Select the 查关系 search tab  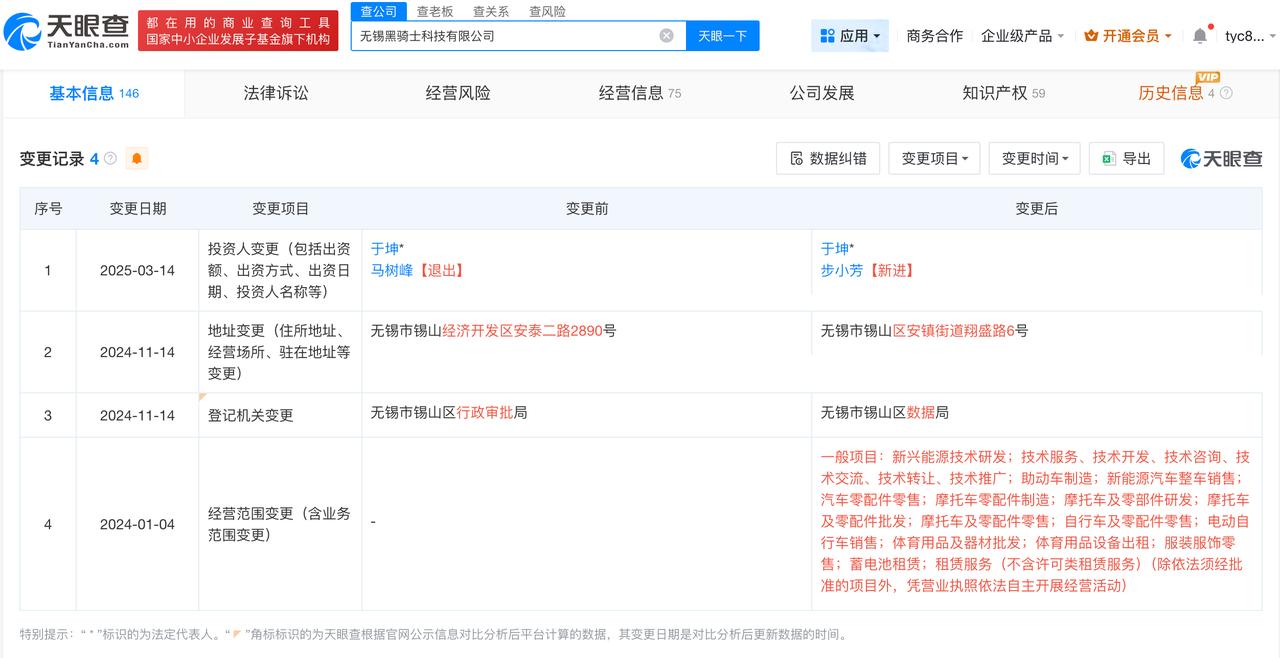click(491, 11)
